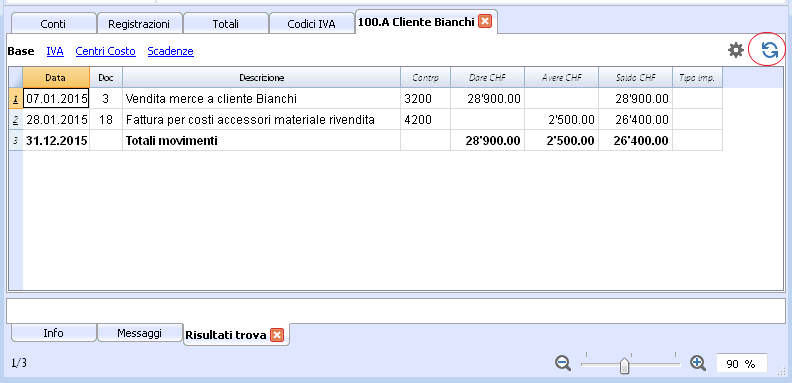Show the Messaggi panel tab
792x383 pixels.
(x=139, y=333)
